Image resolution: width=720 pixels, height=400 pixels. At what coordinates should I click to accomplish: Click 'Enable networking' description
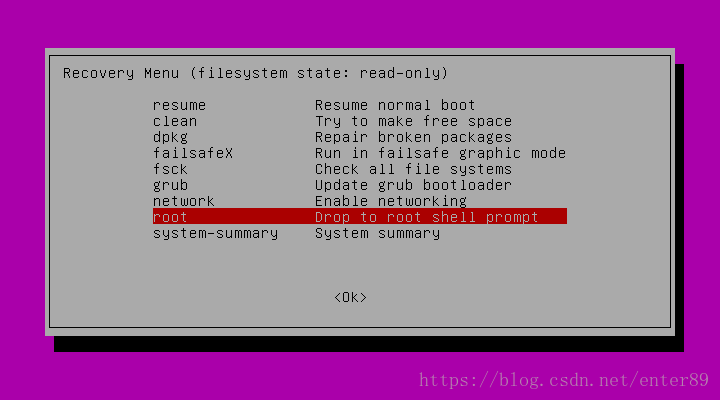tap(391, 201)
